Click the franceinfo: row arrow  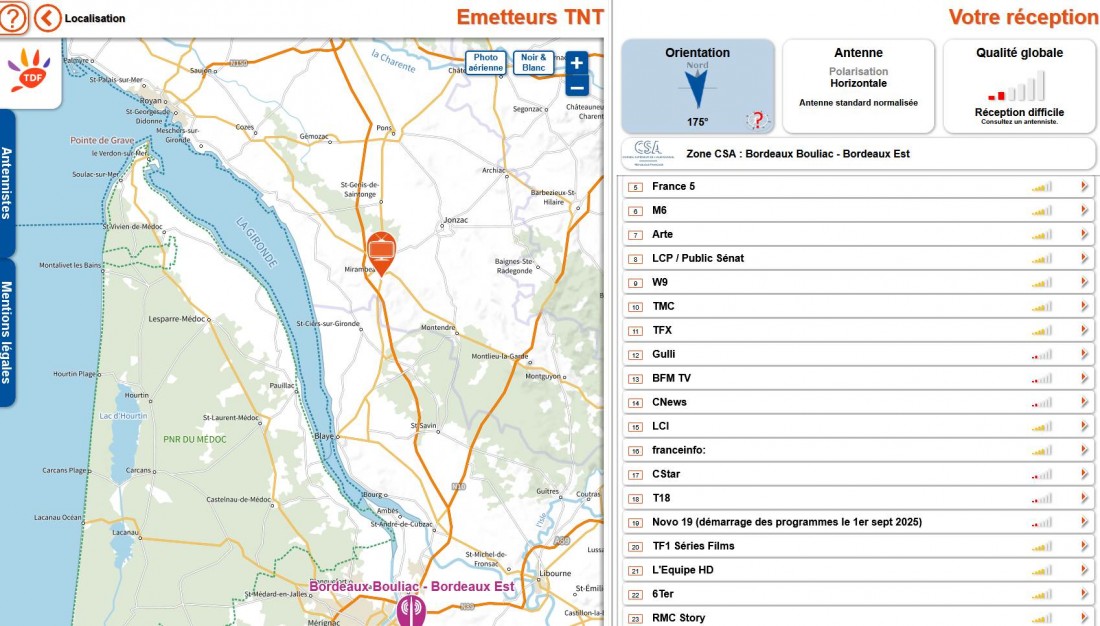[x=1084, y=450]
